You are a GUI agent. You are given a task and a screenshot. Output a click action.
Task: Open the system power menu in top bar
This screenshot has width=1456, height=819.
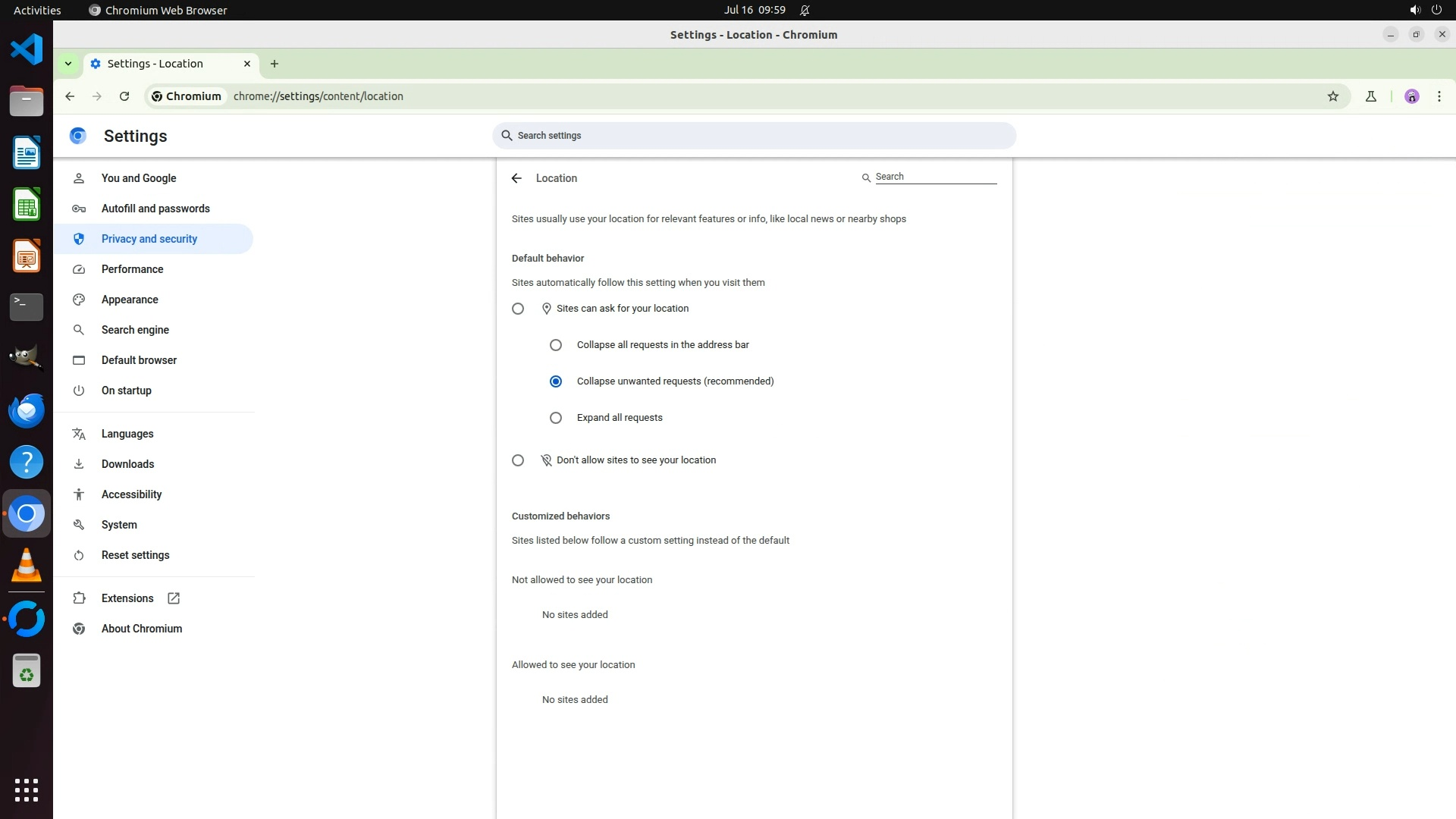tap(1436, 10)
